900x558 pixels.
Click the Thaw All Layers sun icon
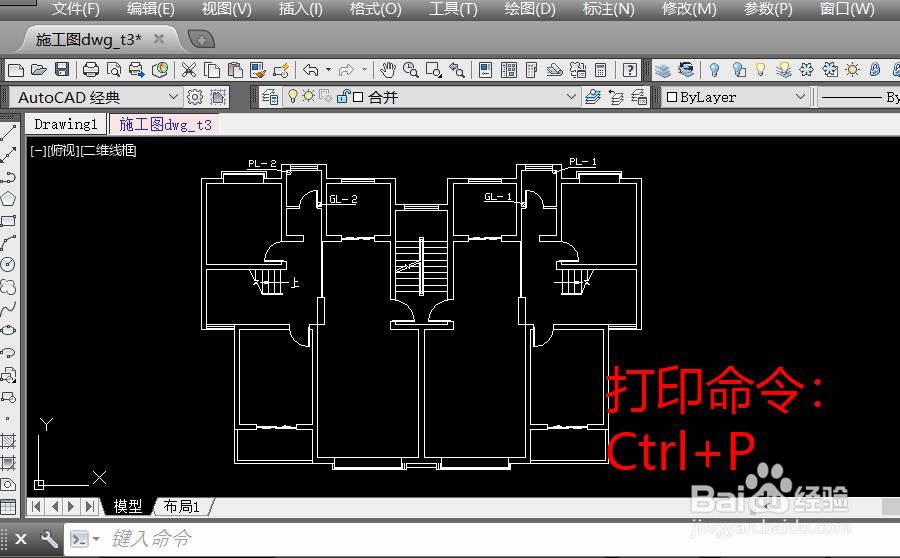pos(853,70)
